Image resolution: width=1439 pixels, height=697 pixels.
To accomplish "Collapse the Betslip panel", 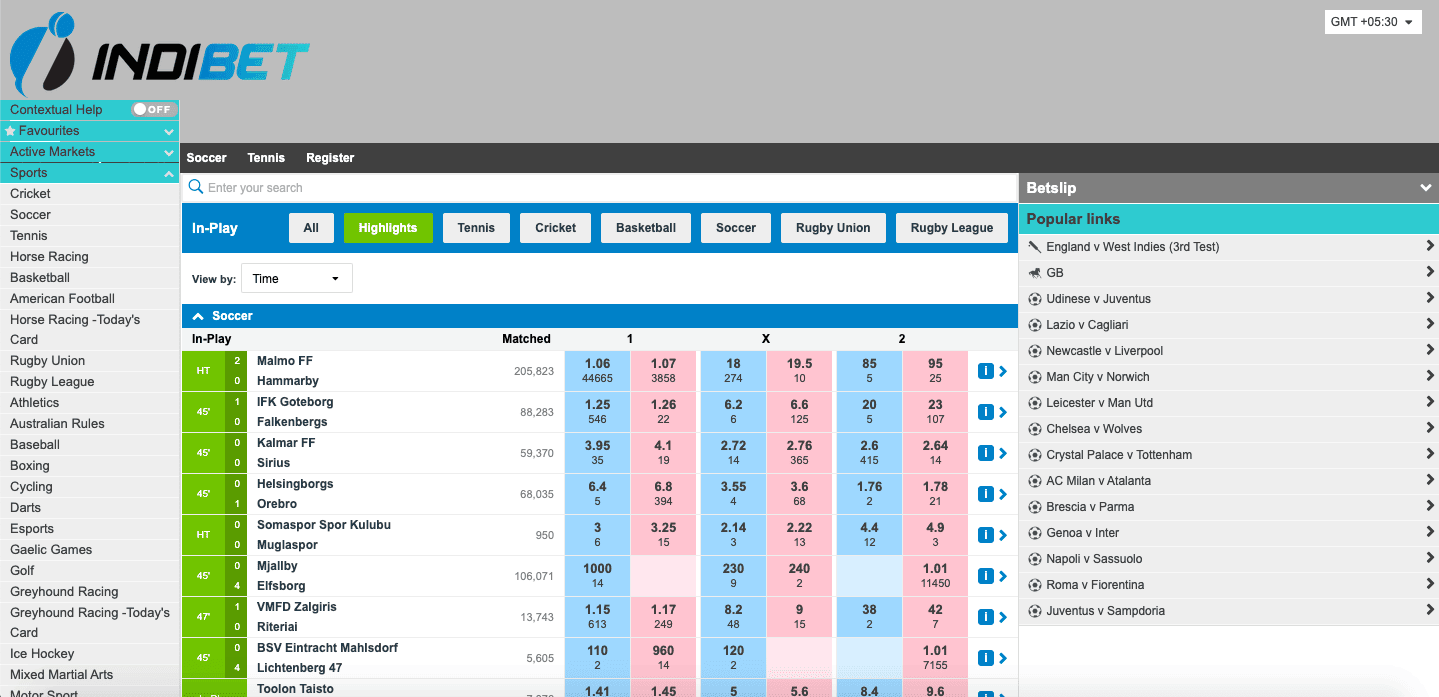I will (x=1425, y=188).
